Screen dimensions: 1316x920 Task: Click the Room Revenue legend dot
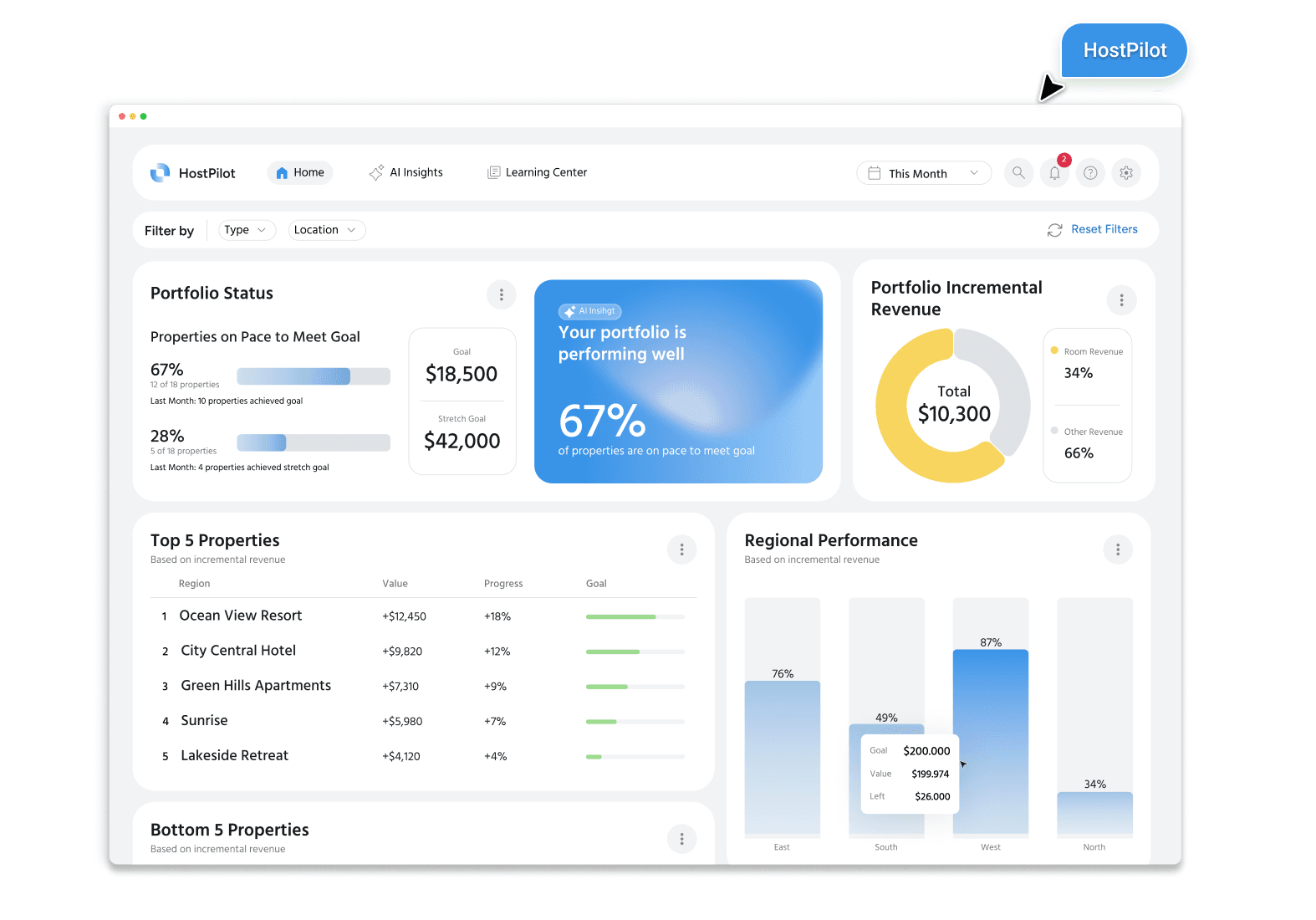(x=1054, y=350)
